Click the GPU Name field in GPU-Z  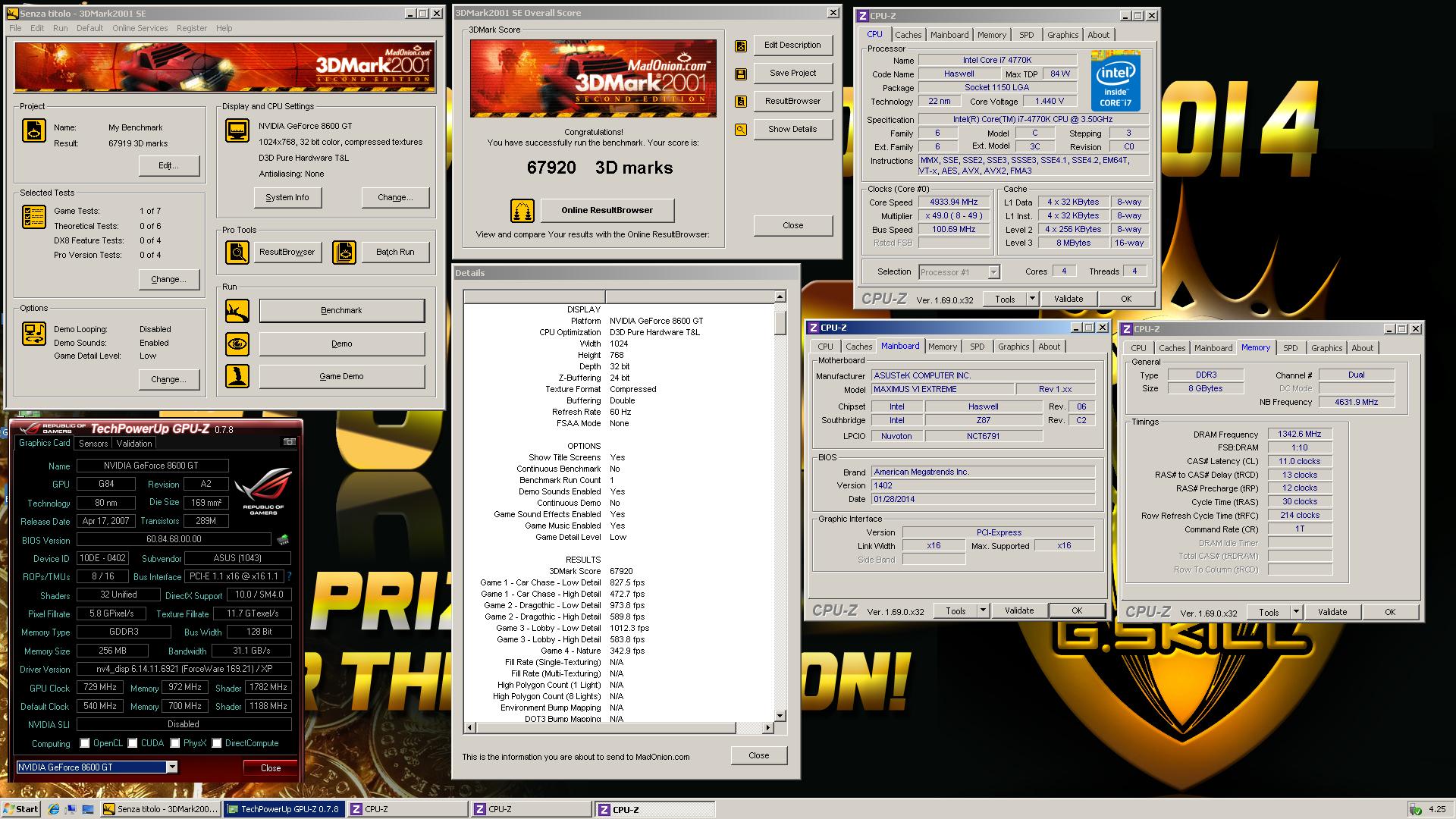point(152,466)
